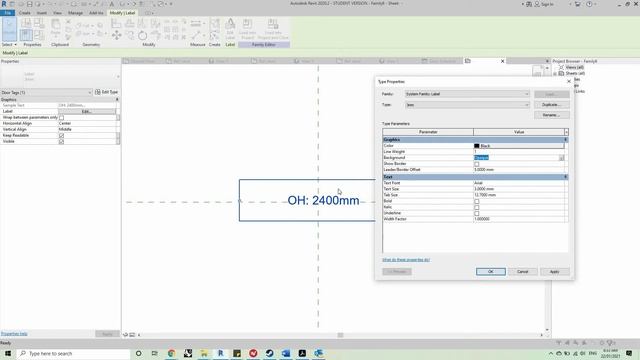Click the label Edit... button in Properties
Screen dimensions: 640x360
(87, 111)
